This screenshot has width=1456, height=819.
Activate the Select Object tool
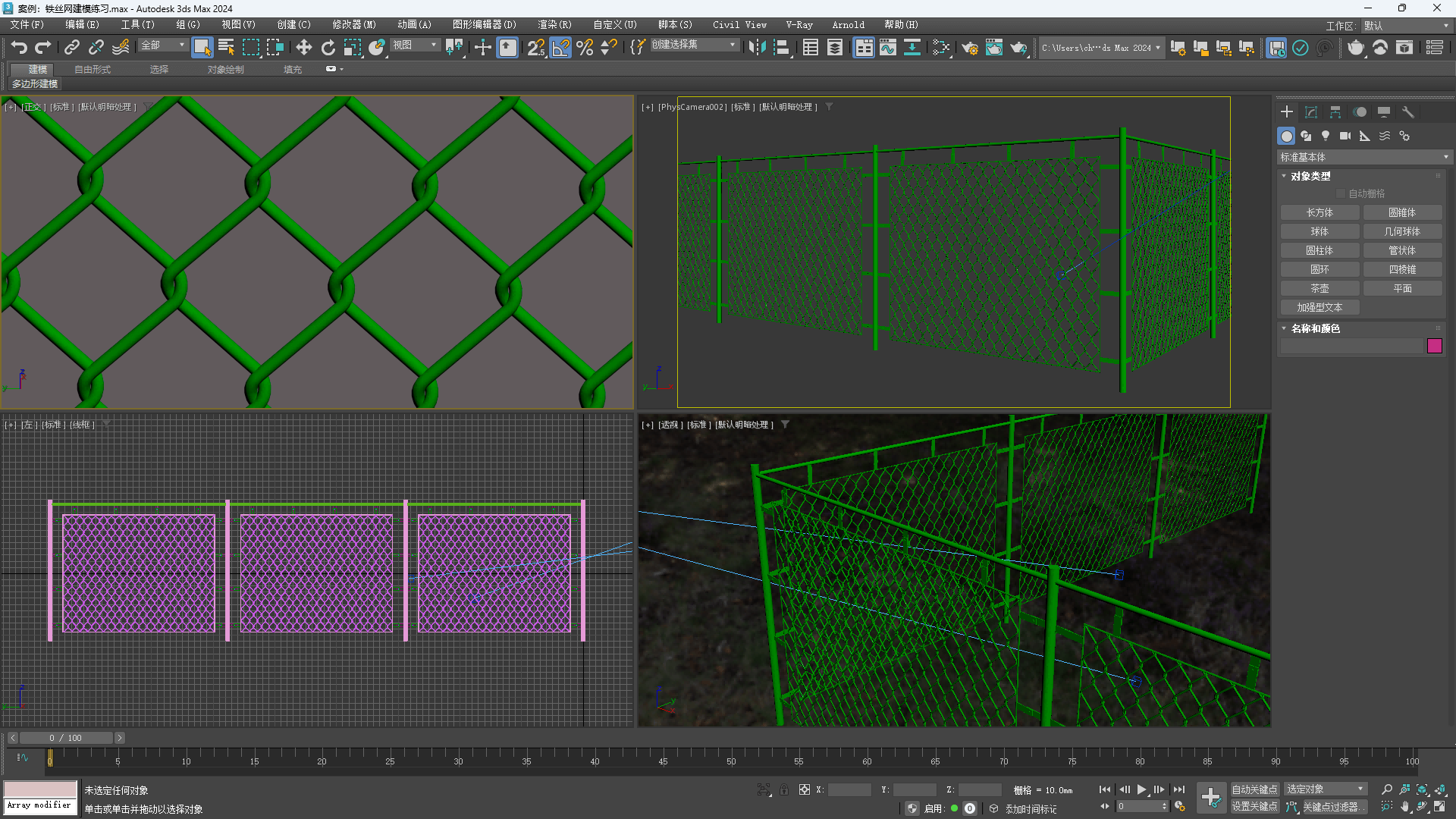click(202, 48)
